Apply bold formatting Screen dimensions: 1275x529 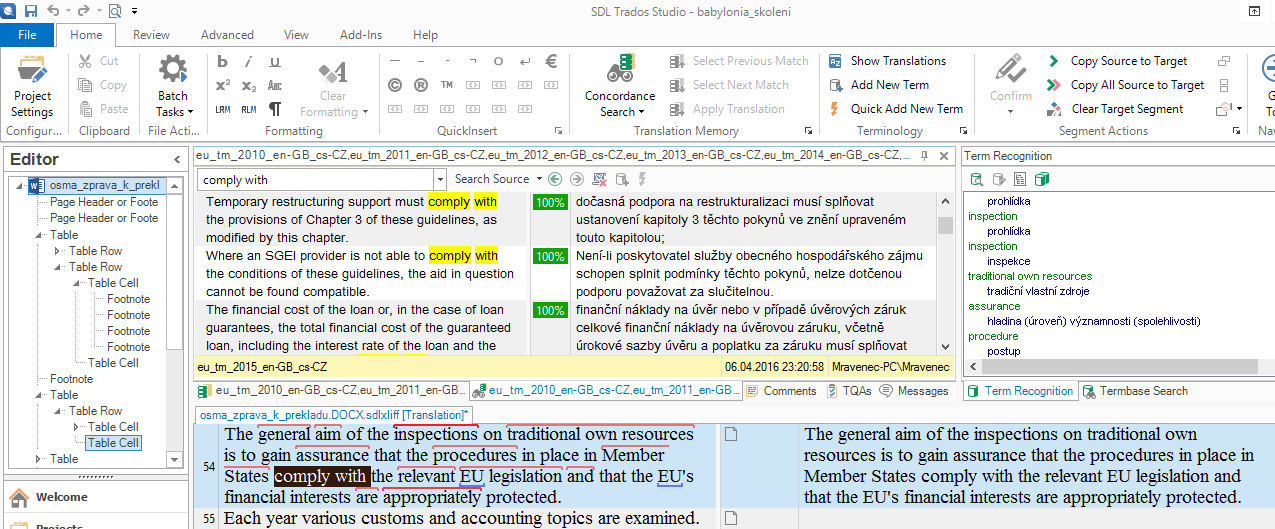[222, 62]
